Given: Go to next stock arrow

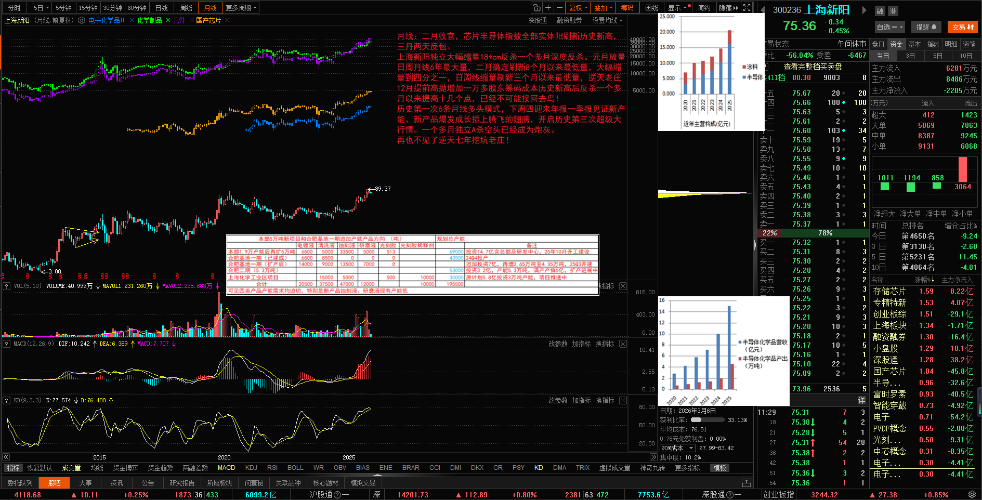Looking at the screenshot, I should click(x=864, y=10).
